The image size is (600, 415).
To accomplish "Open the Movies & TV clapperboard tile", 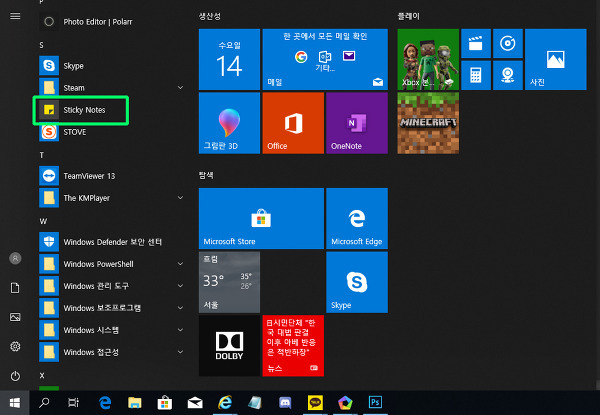I will 476,44.
